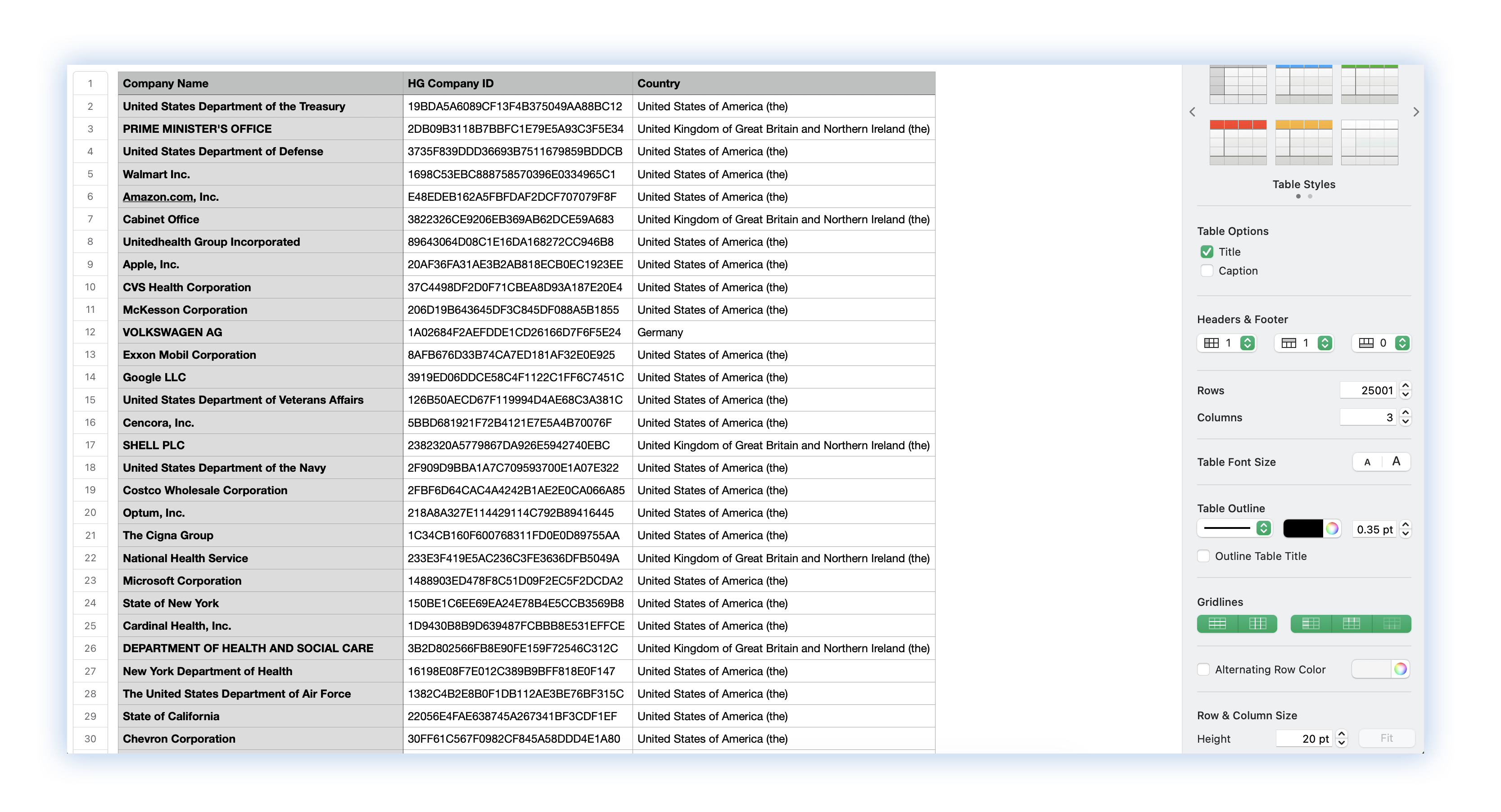Toggle header row gridlines button
Image resolution: width=1501 pixels, height=812 pixels.
(x=1351, y=624)
